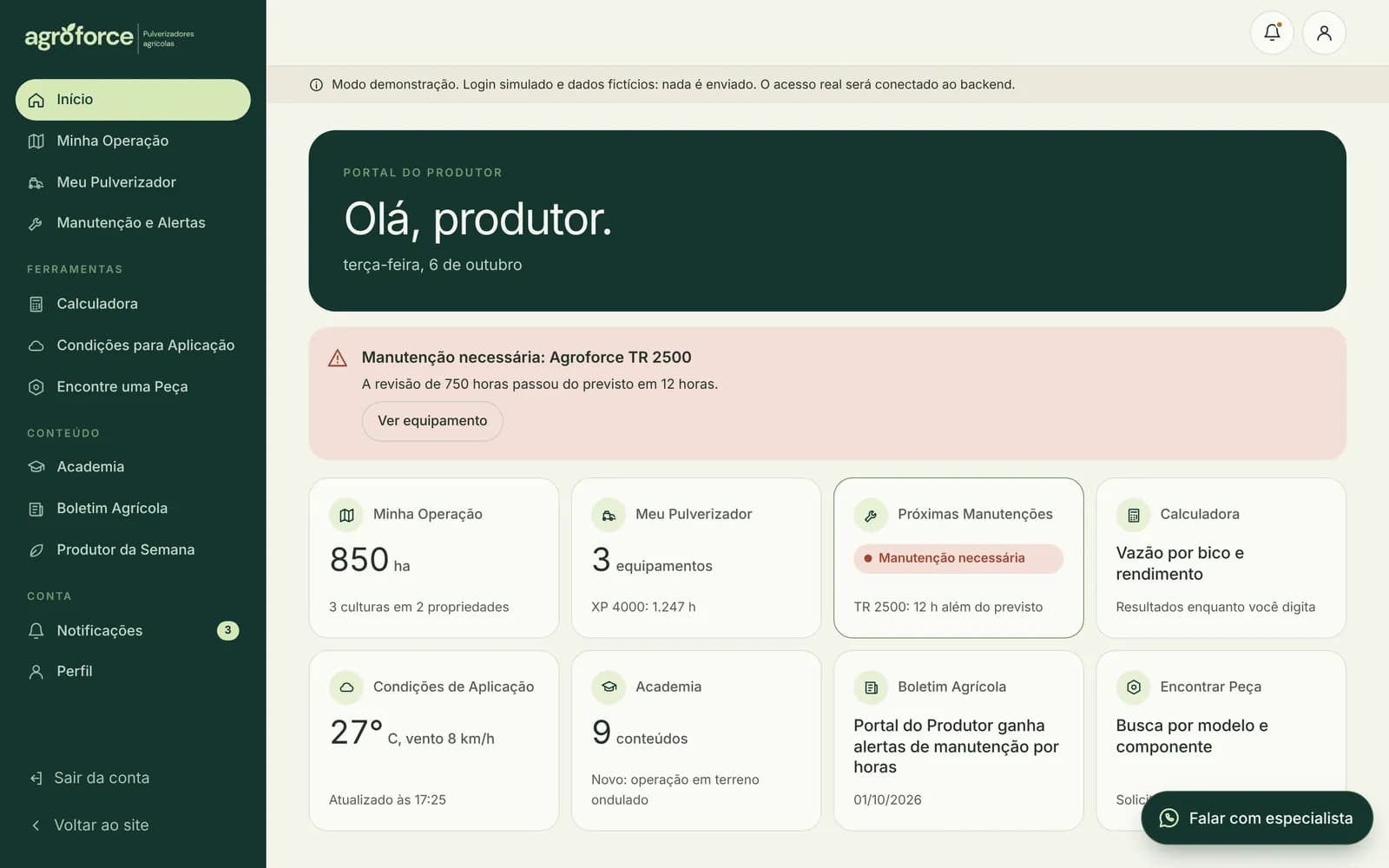Click person icon beside sidebar Perfil
1389x868 pixels.
[36, 672]
